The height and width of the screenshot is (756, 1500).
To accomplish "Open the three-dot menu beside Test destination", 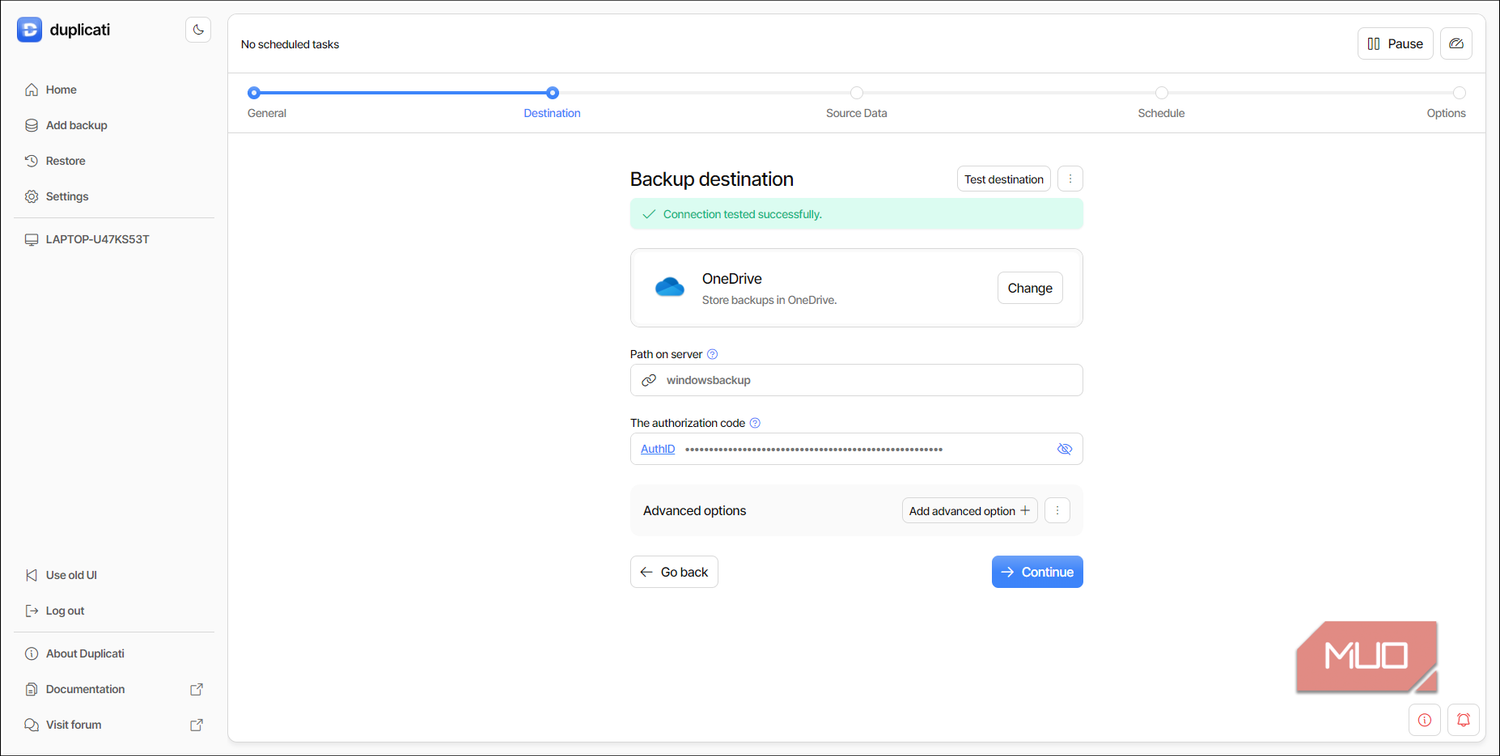I will [1070, 179].
